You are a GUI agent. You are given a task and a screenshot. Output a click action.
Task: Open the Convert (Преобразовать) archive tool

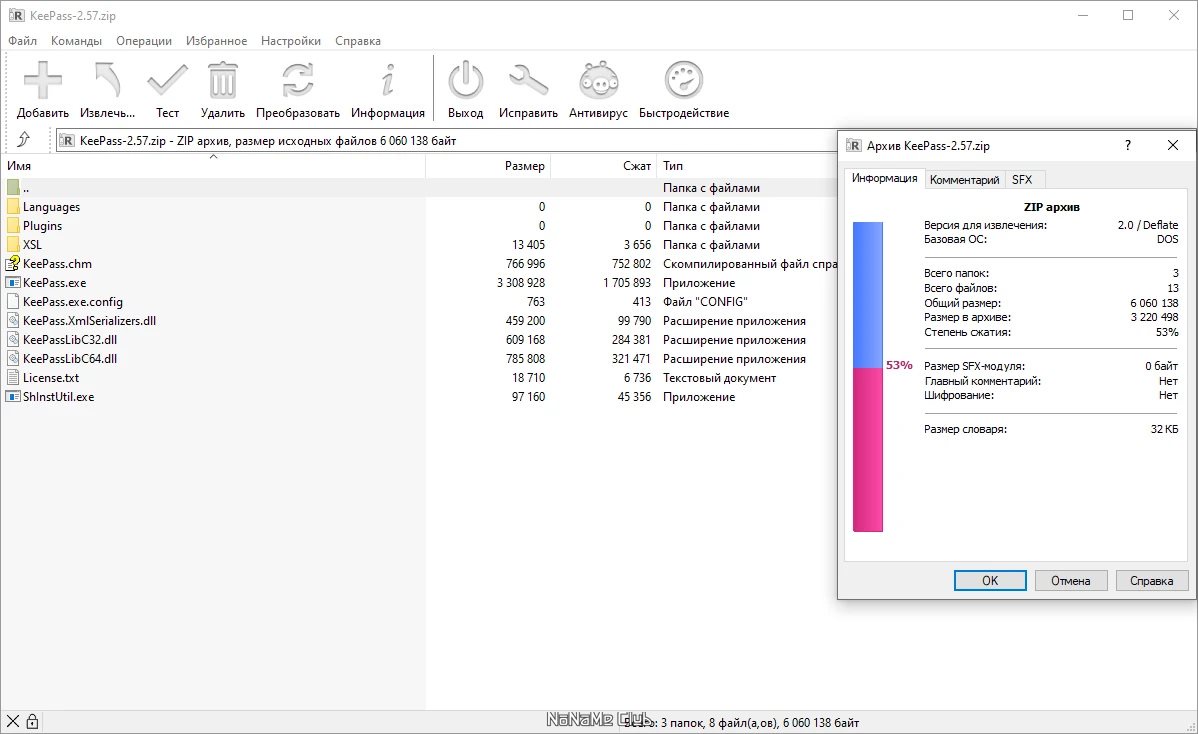pos(297,82)
